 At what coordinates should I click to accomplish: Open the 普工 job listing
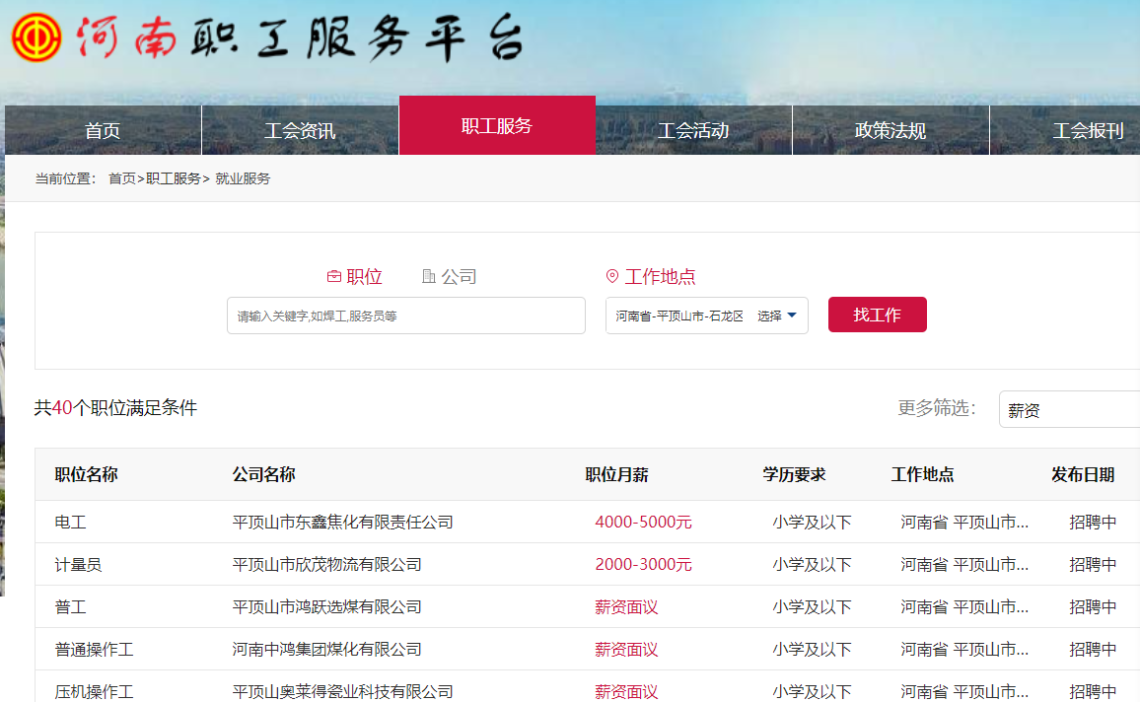[71, 607]
